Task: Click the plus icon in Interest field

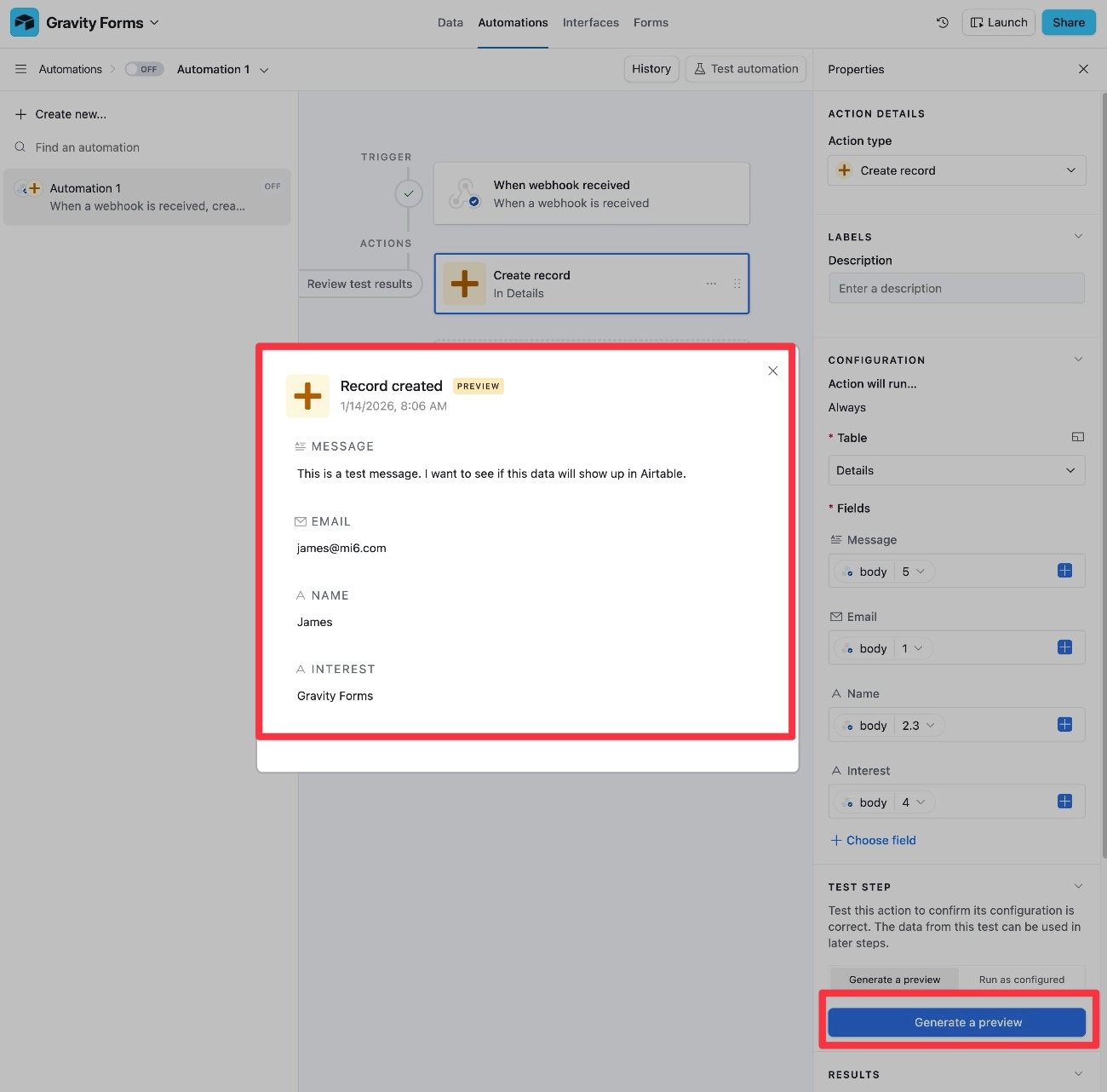Action: point(1064,802)
